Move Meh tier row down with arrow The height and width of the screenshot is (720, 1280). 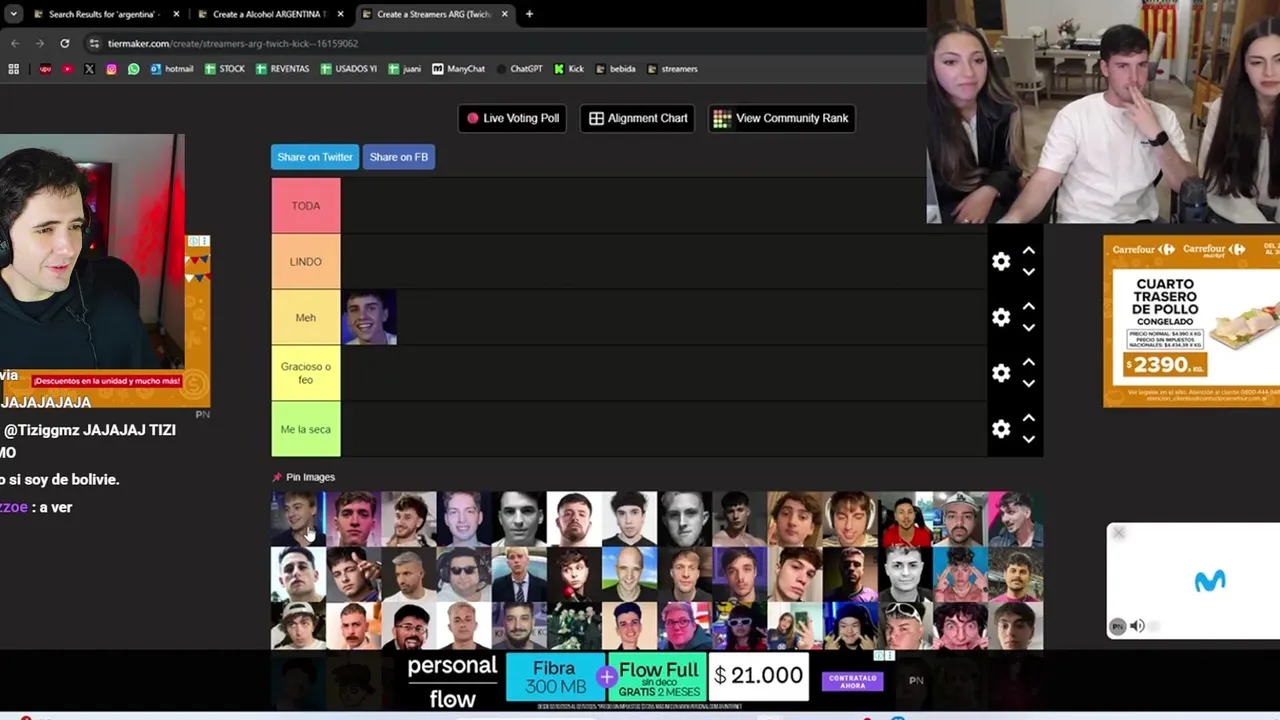[x=1028, y=328]
